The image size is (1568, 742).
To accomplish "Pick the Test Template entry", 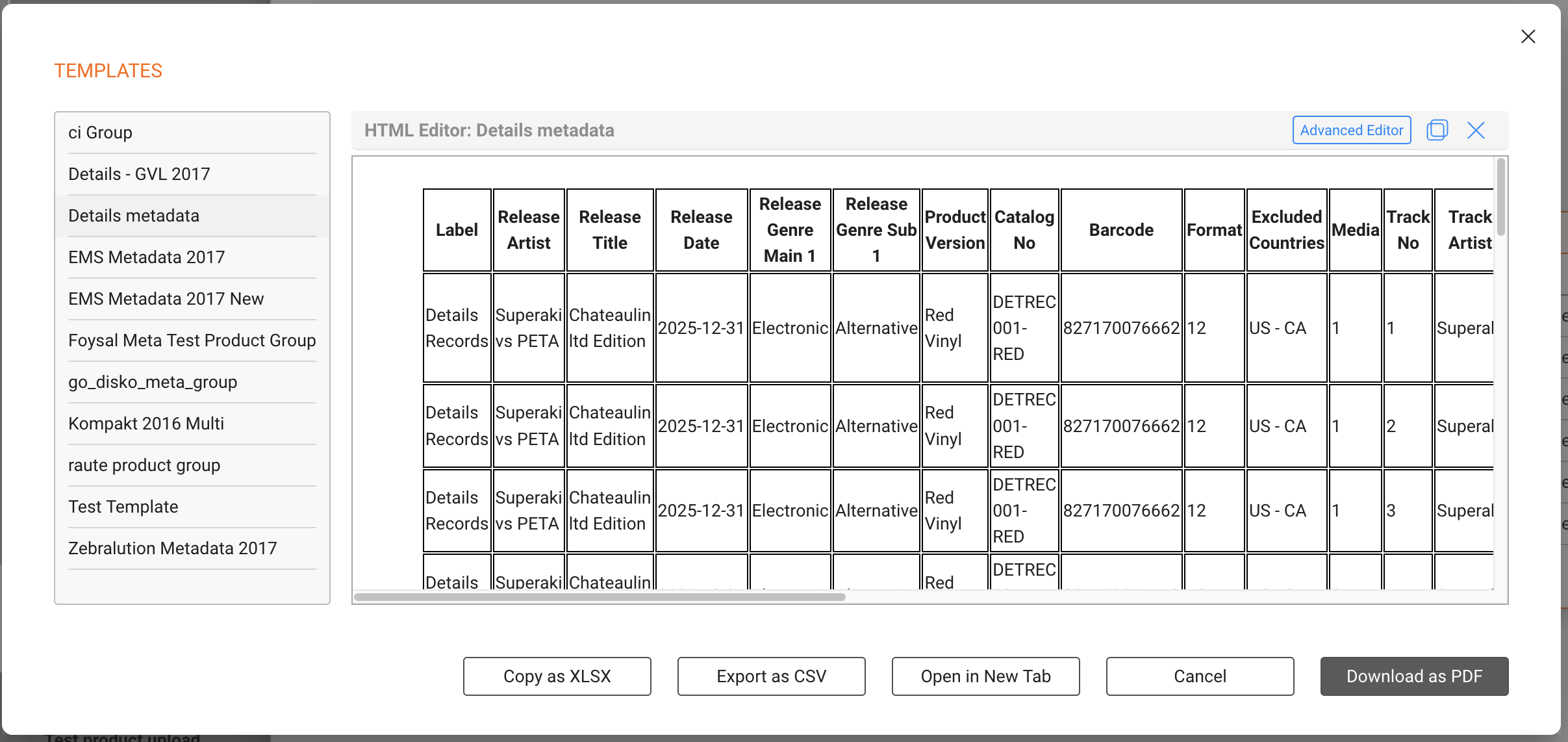I will [192, 507].
